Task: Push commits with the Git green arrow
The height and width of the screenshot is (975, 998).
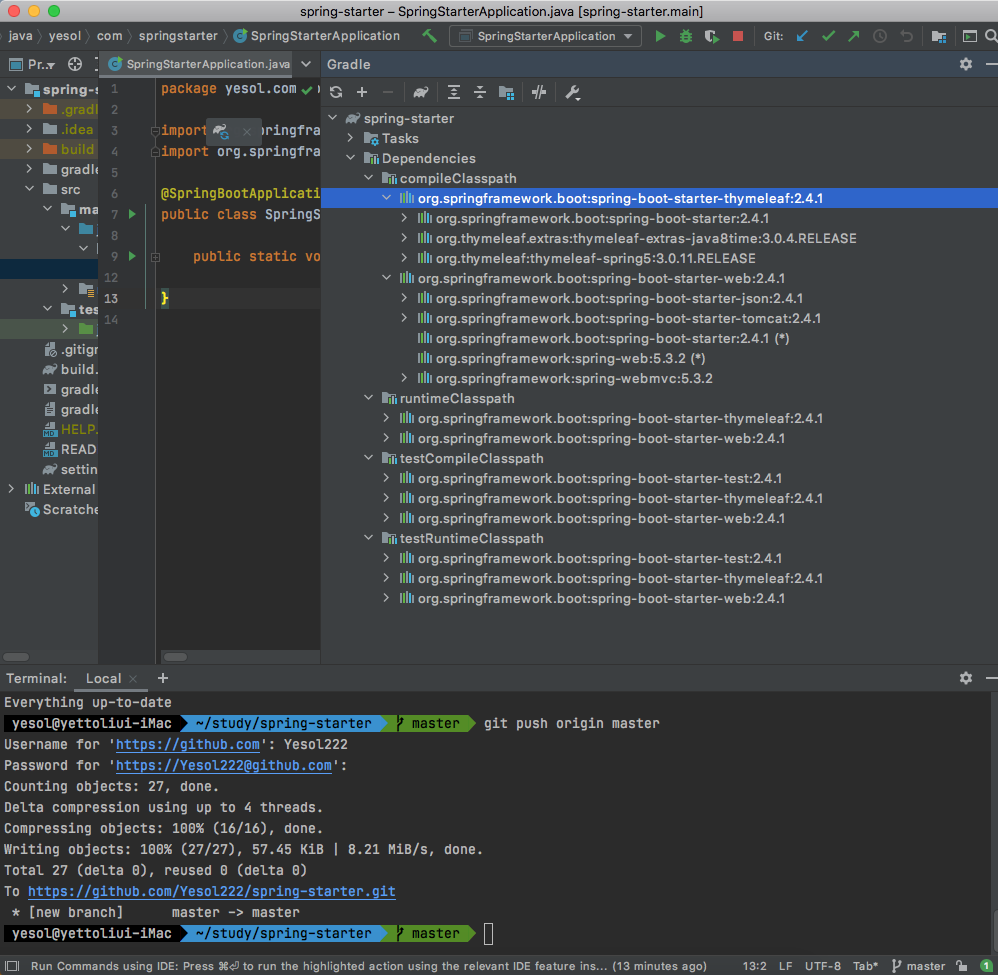Action: point(854,36)
